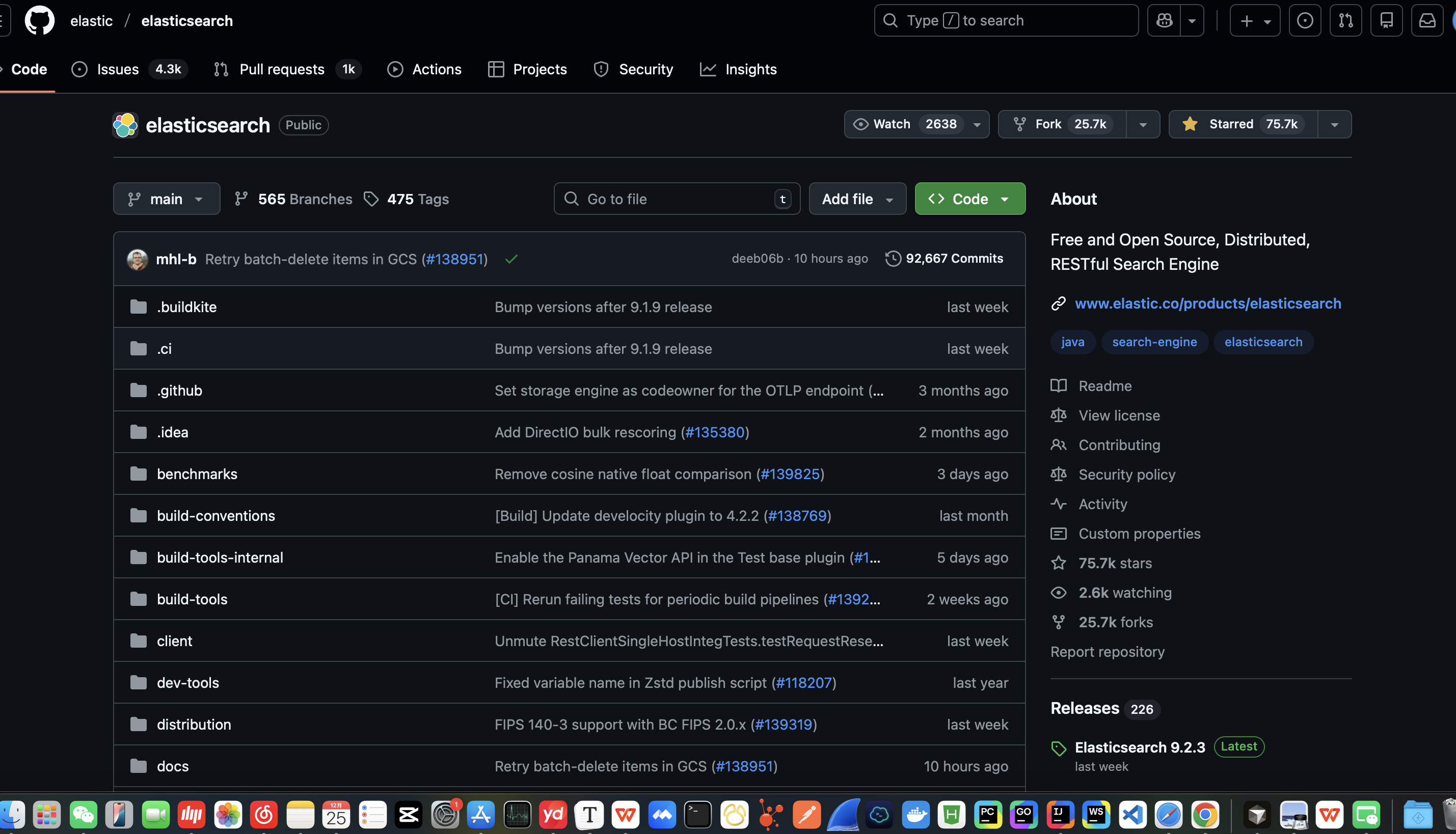Expand the main branch selector
Viewport: 1456px width, 834px height.
pyautogui.click(x=166, y=199)
